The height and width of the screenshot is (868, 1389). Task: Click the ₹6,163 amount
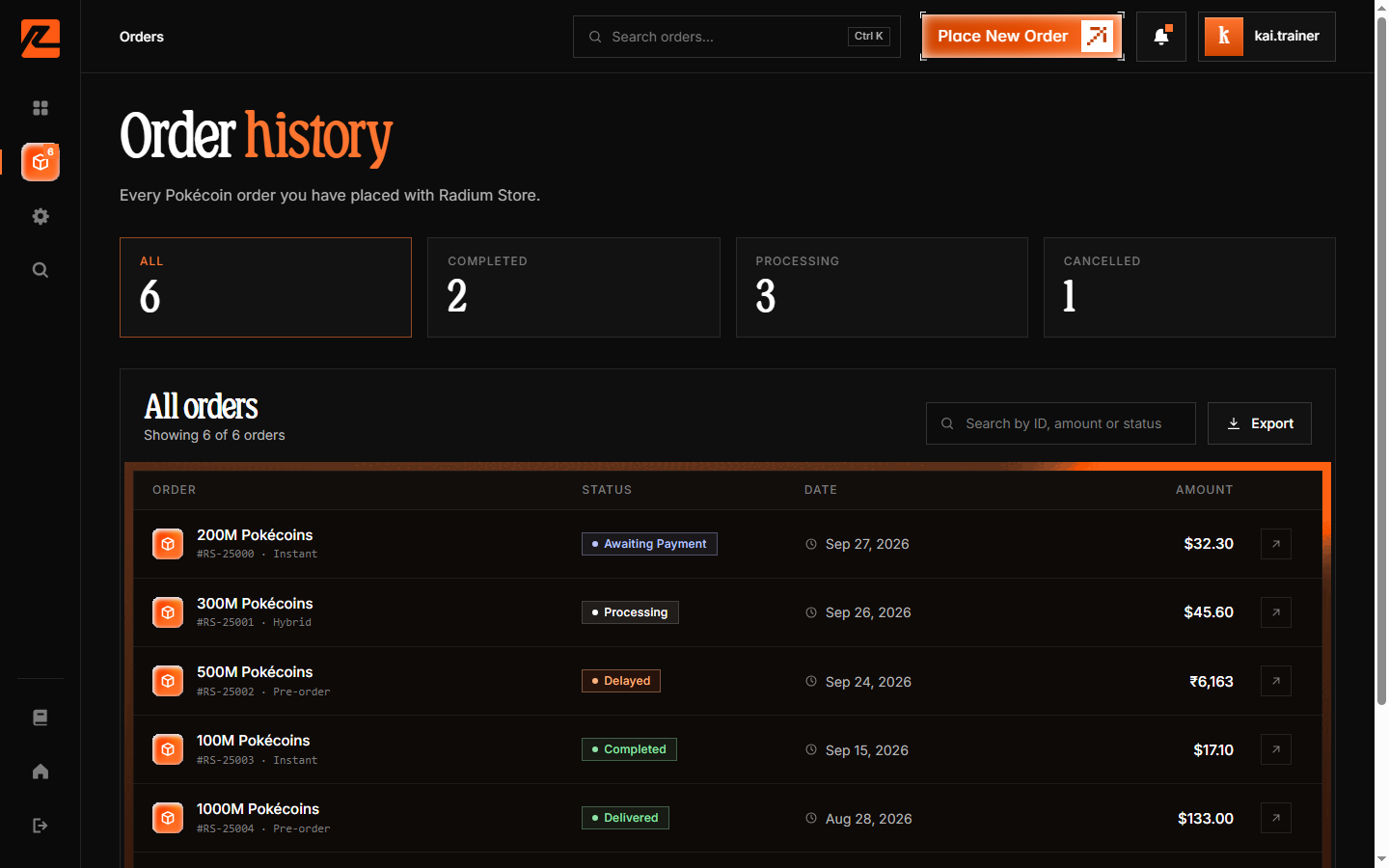pos(1212,682)
